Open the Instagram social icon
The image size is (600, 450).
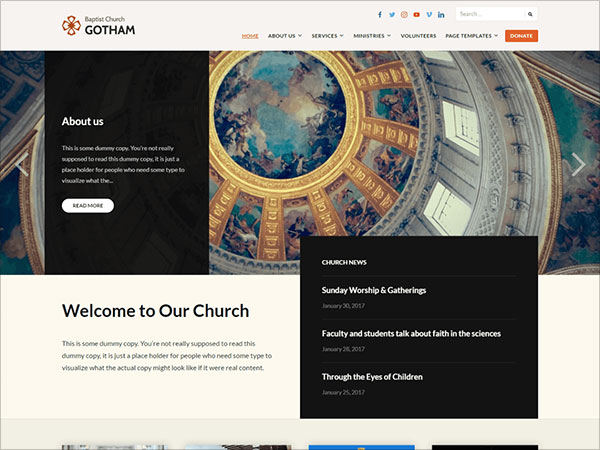(404, 15)
